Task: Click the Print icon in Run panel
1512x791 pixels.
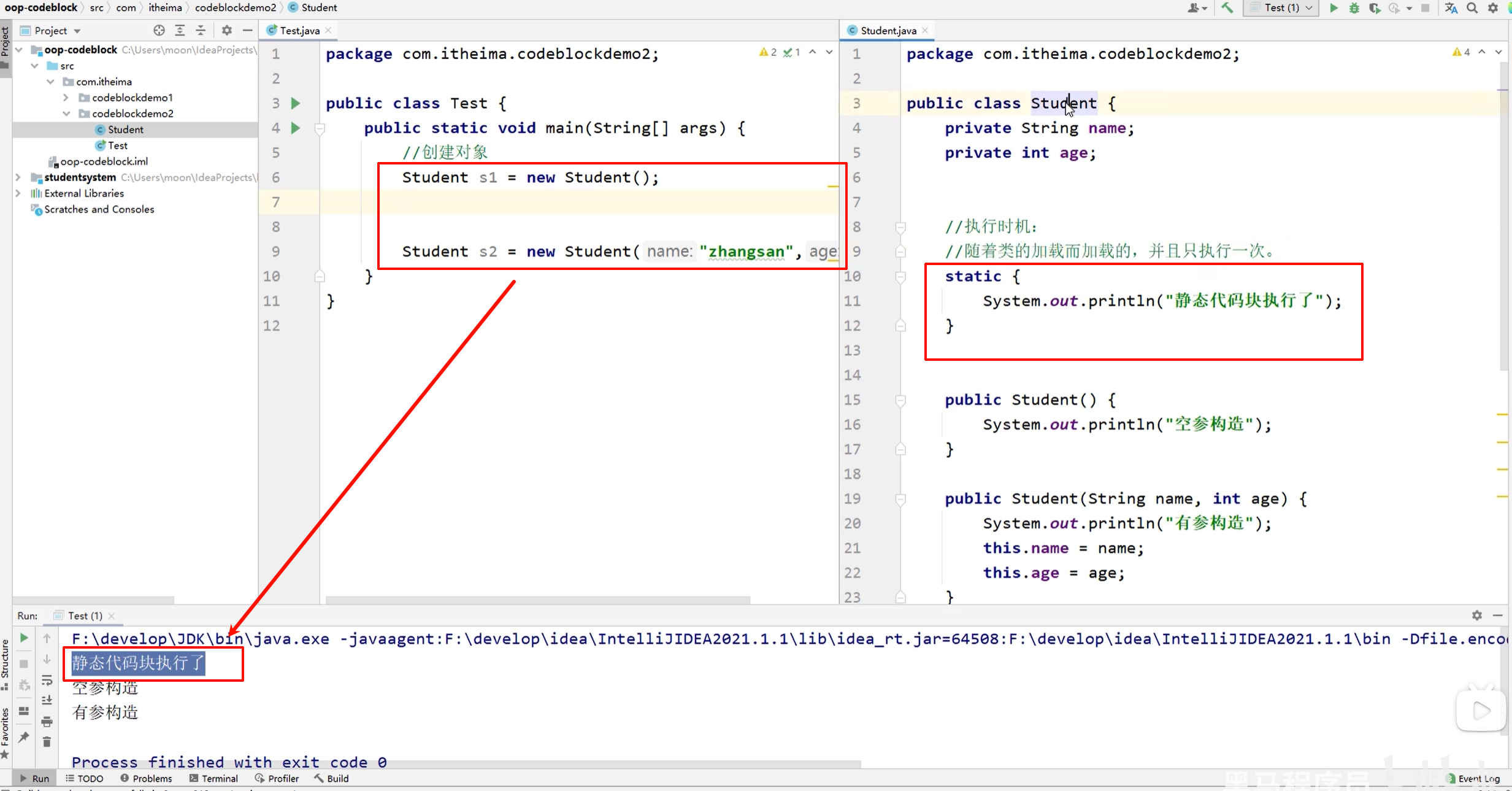Action: (x=47, y=722)
